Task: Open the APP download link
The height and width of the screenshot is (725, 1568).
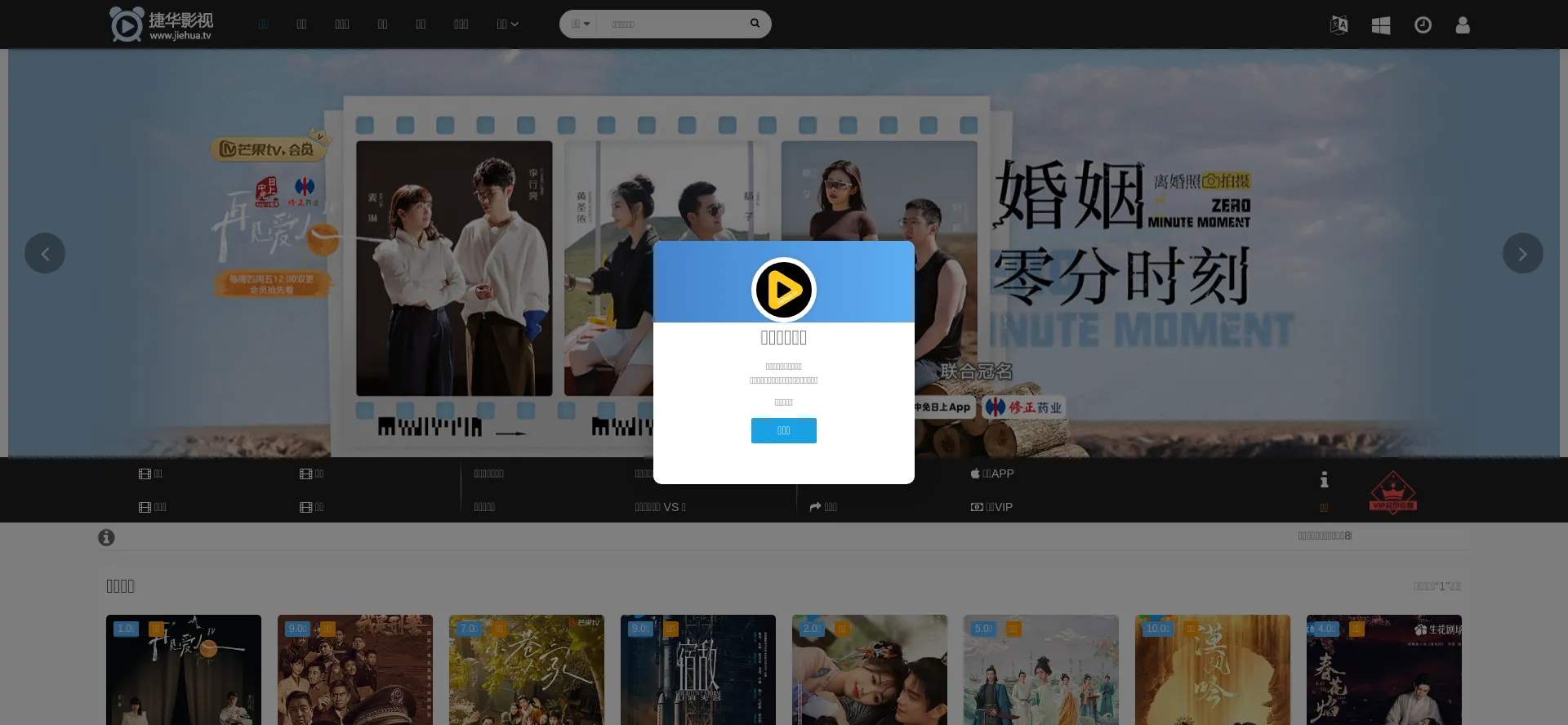Action: (992, 474)
